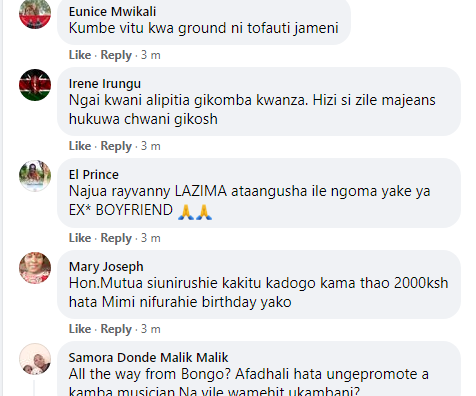Open the Mary Joseph name link
This screenshot has width=476, height=396.
click(x=106, y=267)
